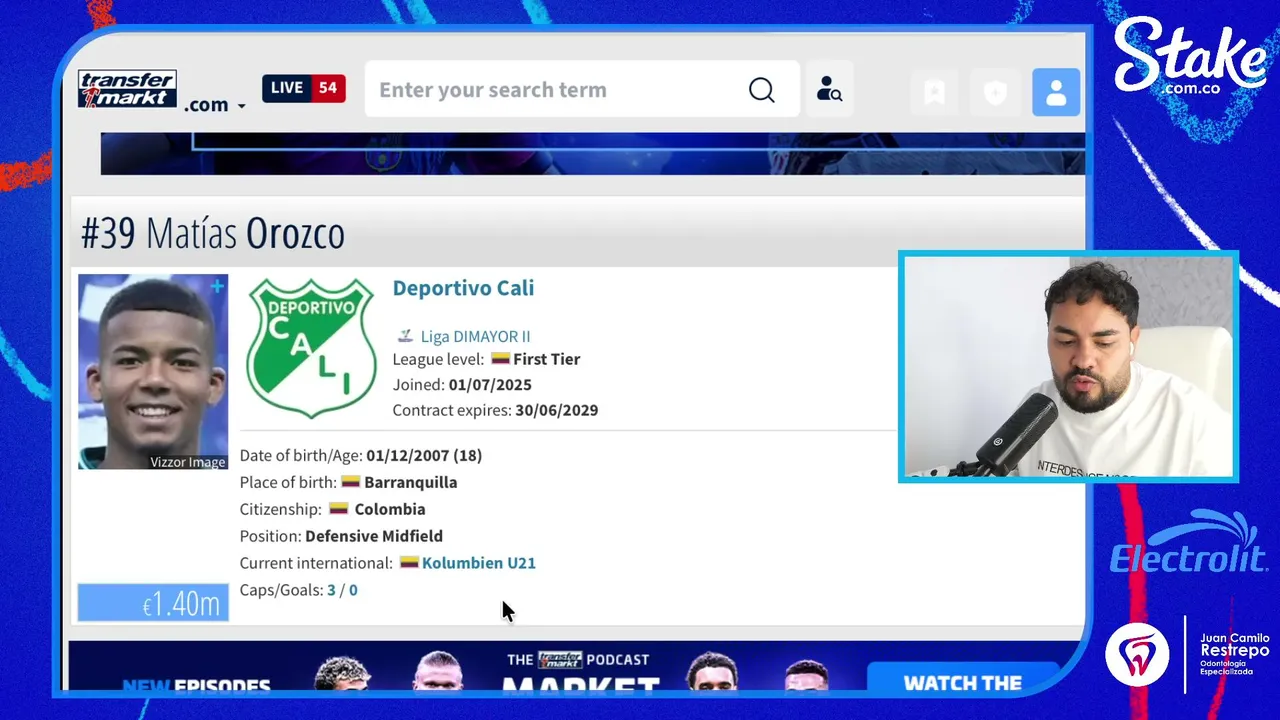Click the shield icon in the header
The image size is (1280, 720).
pos(995,92)
